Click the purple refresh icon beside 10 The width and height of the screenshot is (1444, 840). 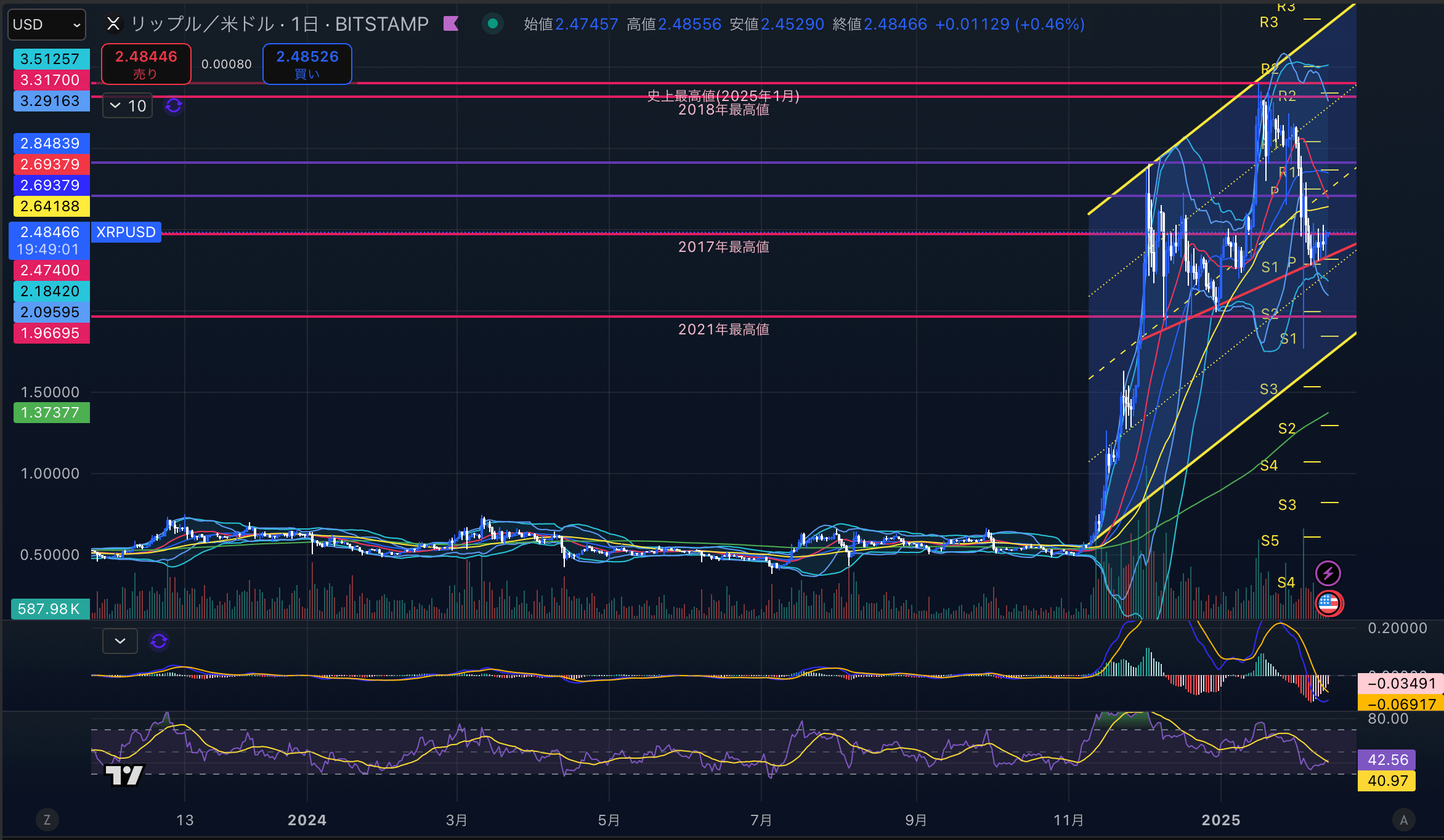click(174, 106)
